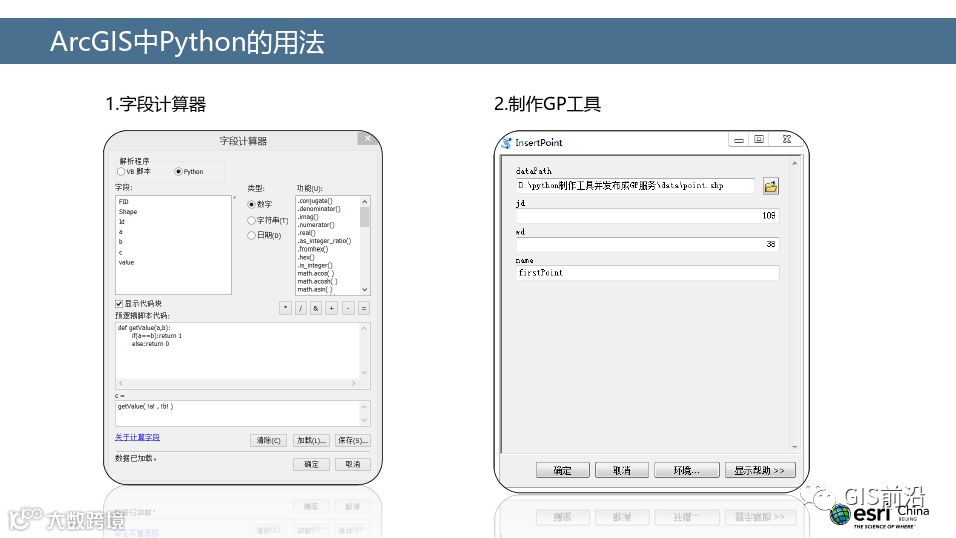Click the dataPath input field

coord(635,185)
